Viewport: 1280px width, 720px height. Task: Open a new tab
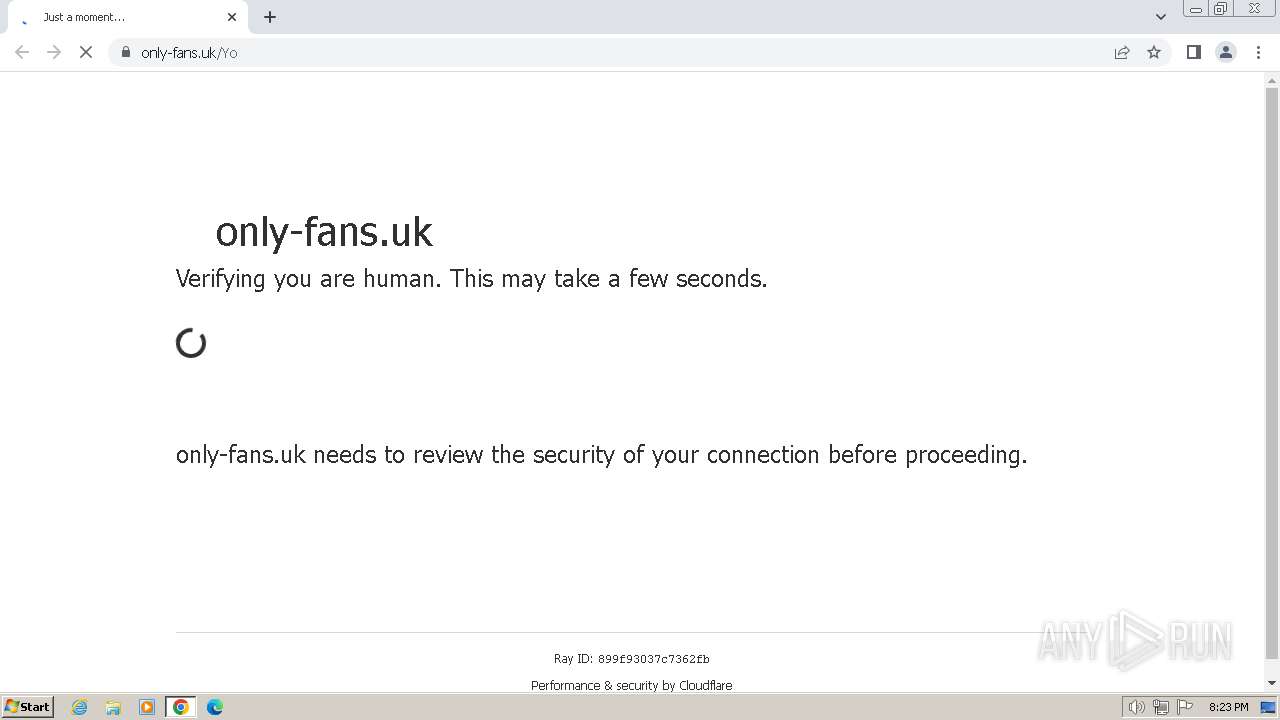(x=270, y=17)
